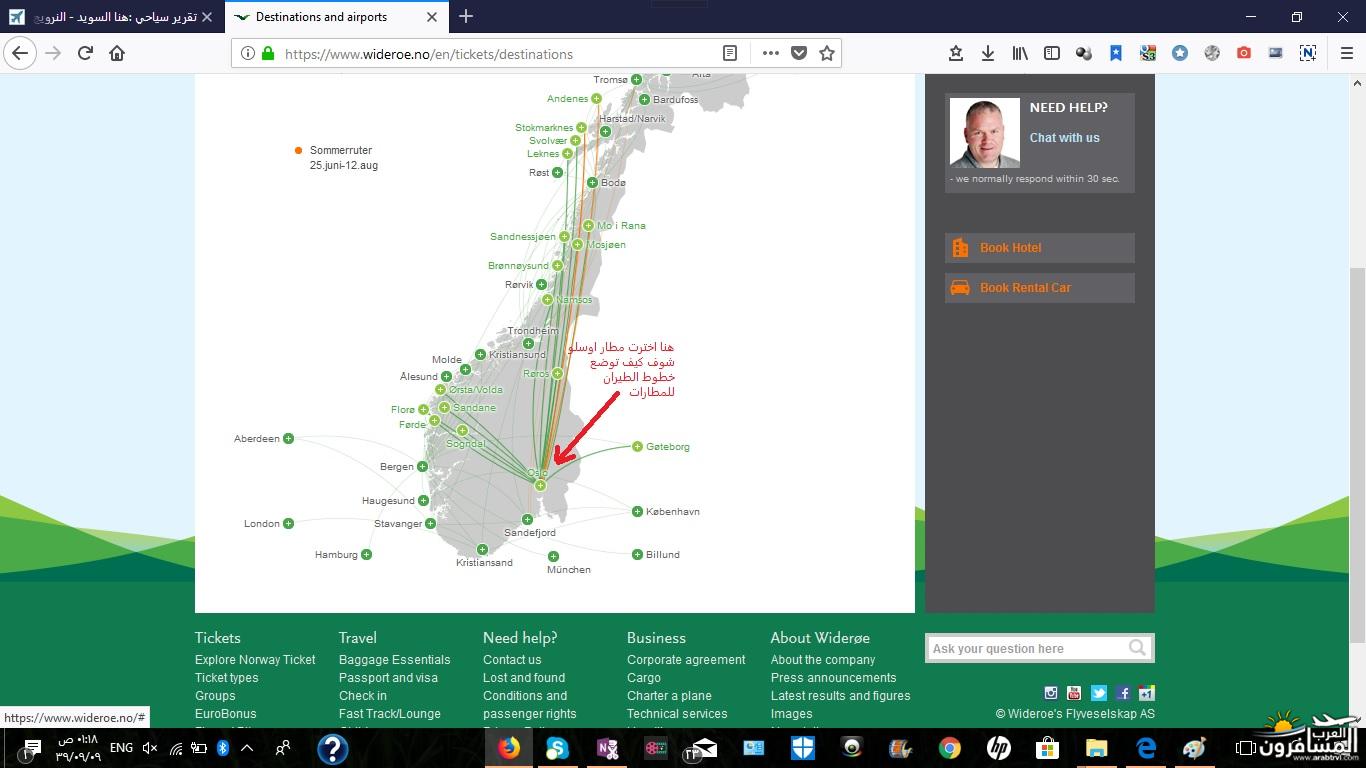
Task: Open Press announcements link
Action: [x=833, y=678]
